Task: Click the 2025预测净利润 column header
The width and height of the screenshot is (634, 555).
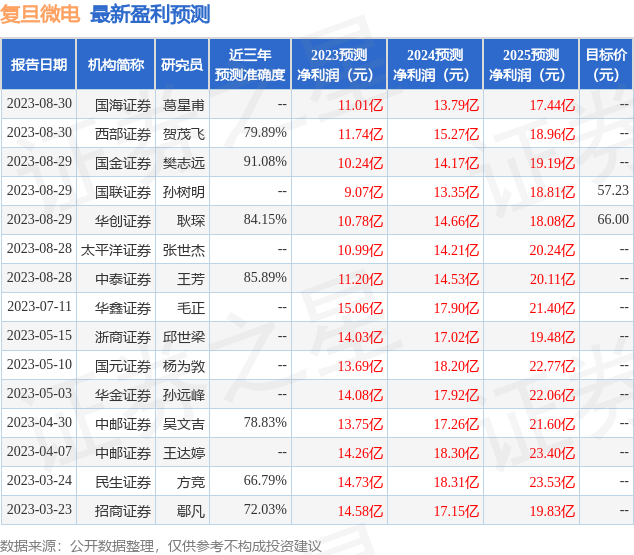Action: [531, 64]
